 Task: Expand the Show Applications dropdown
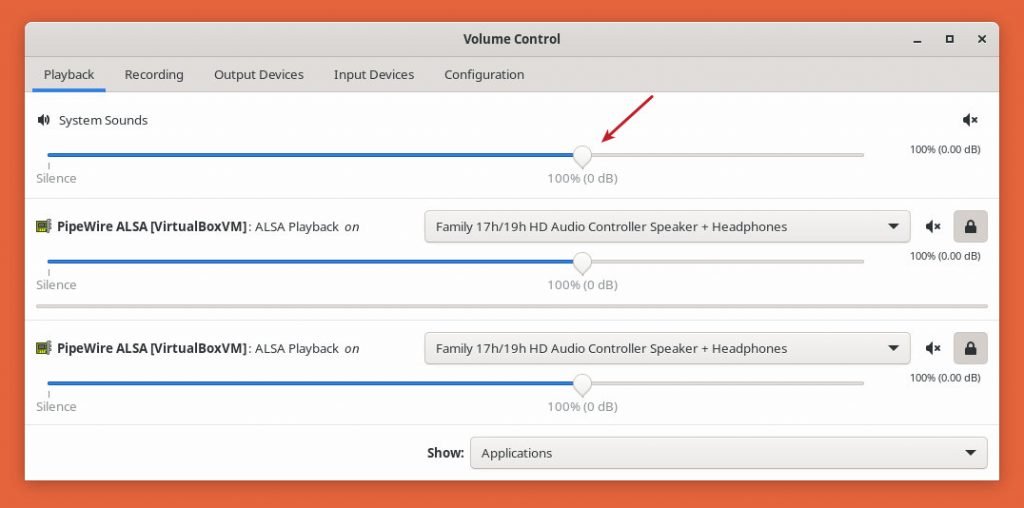[728, 453]
